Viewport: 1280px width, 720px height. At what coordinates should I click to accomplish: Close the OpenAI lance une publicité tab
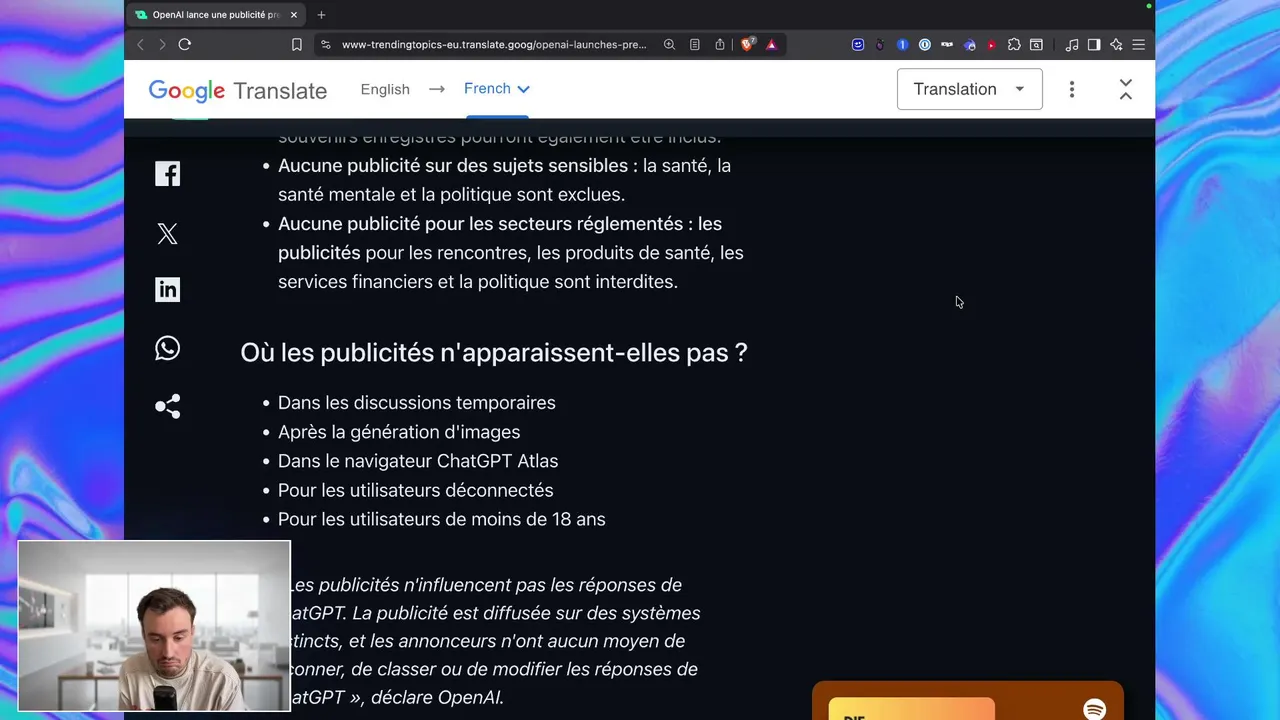tap(294, 15)
